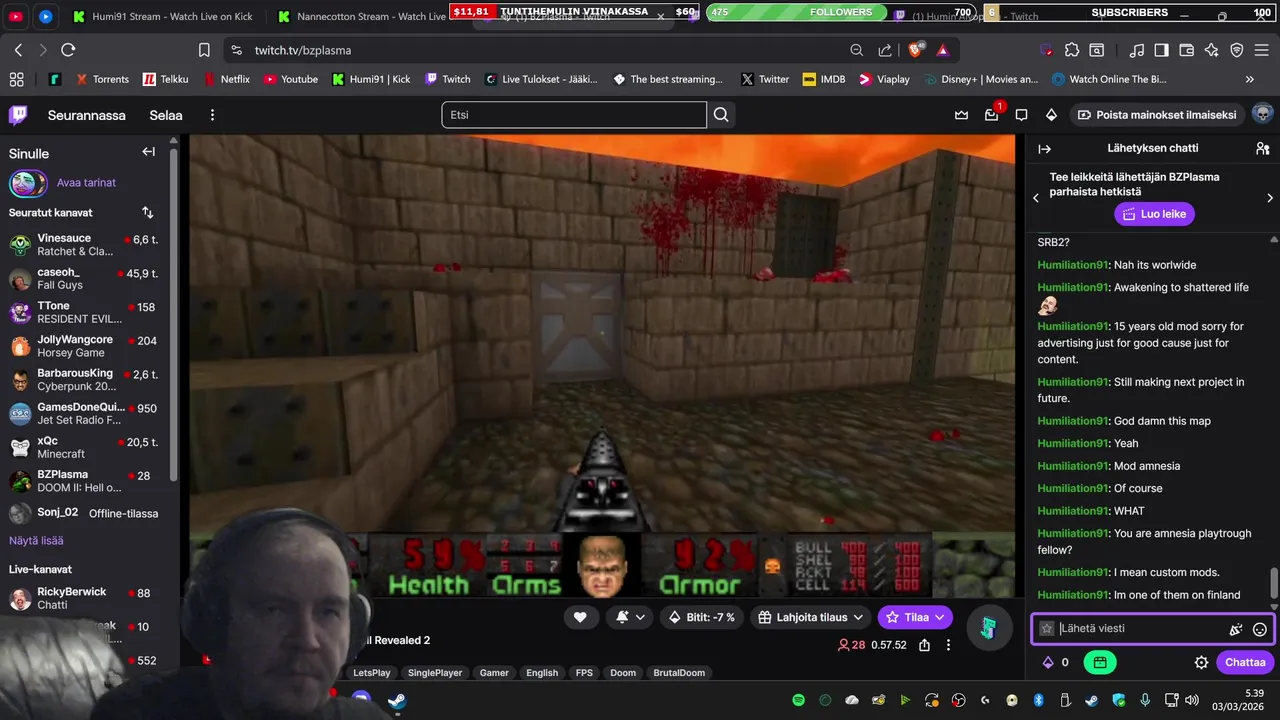1280x720 pixels.
Task: Collapse the left Sinulle sidebar
Action: point(148,152)
